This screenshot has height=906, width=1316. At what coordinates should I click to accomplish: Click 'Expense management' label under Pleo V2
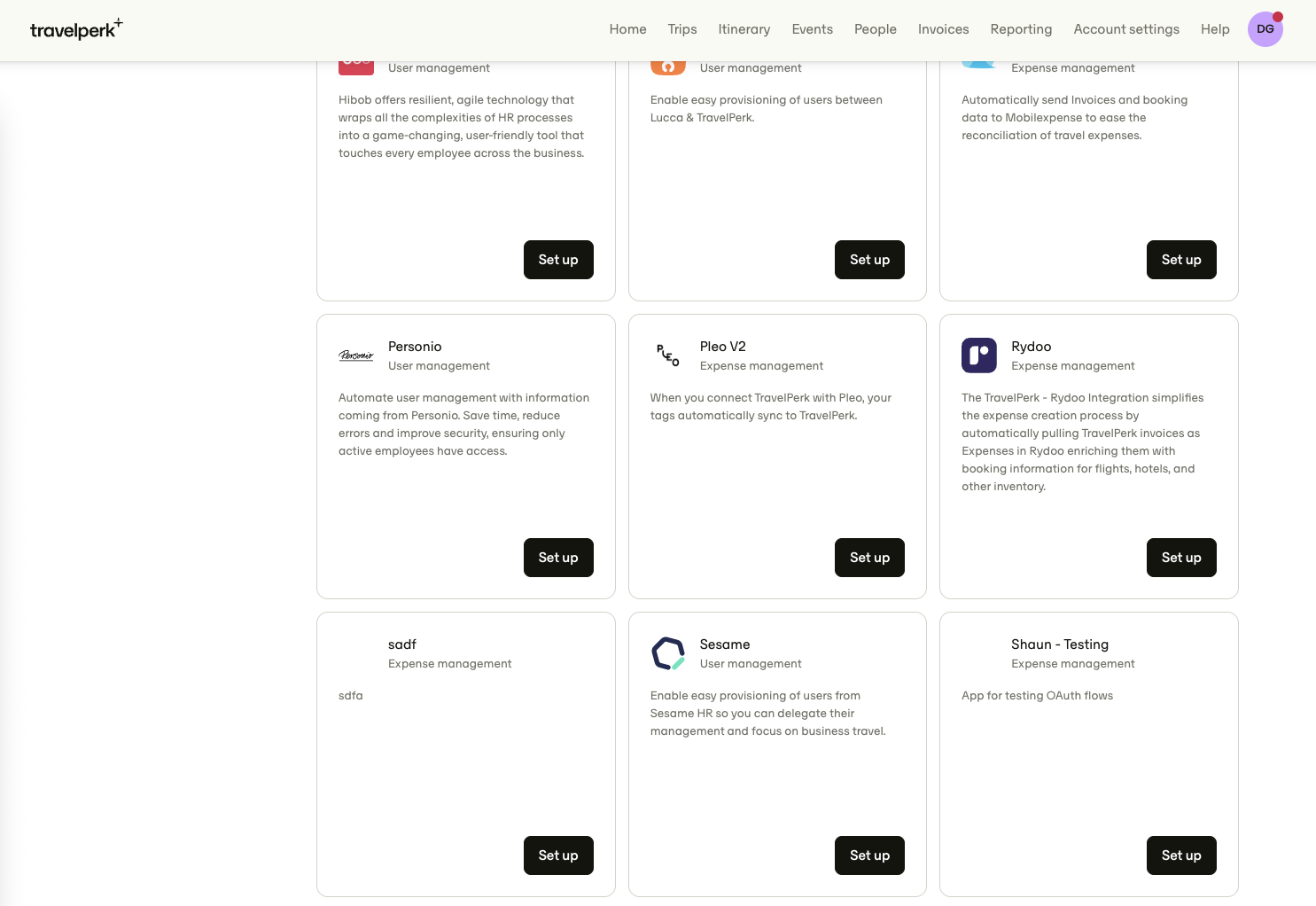[x=761, y=366]
